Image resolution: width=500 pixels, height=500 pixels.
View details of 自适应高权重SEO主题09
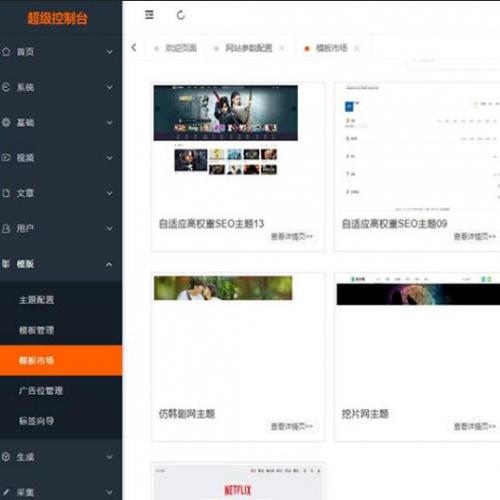pyautogui.click(x=475, y=236)
